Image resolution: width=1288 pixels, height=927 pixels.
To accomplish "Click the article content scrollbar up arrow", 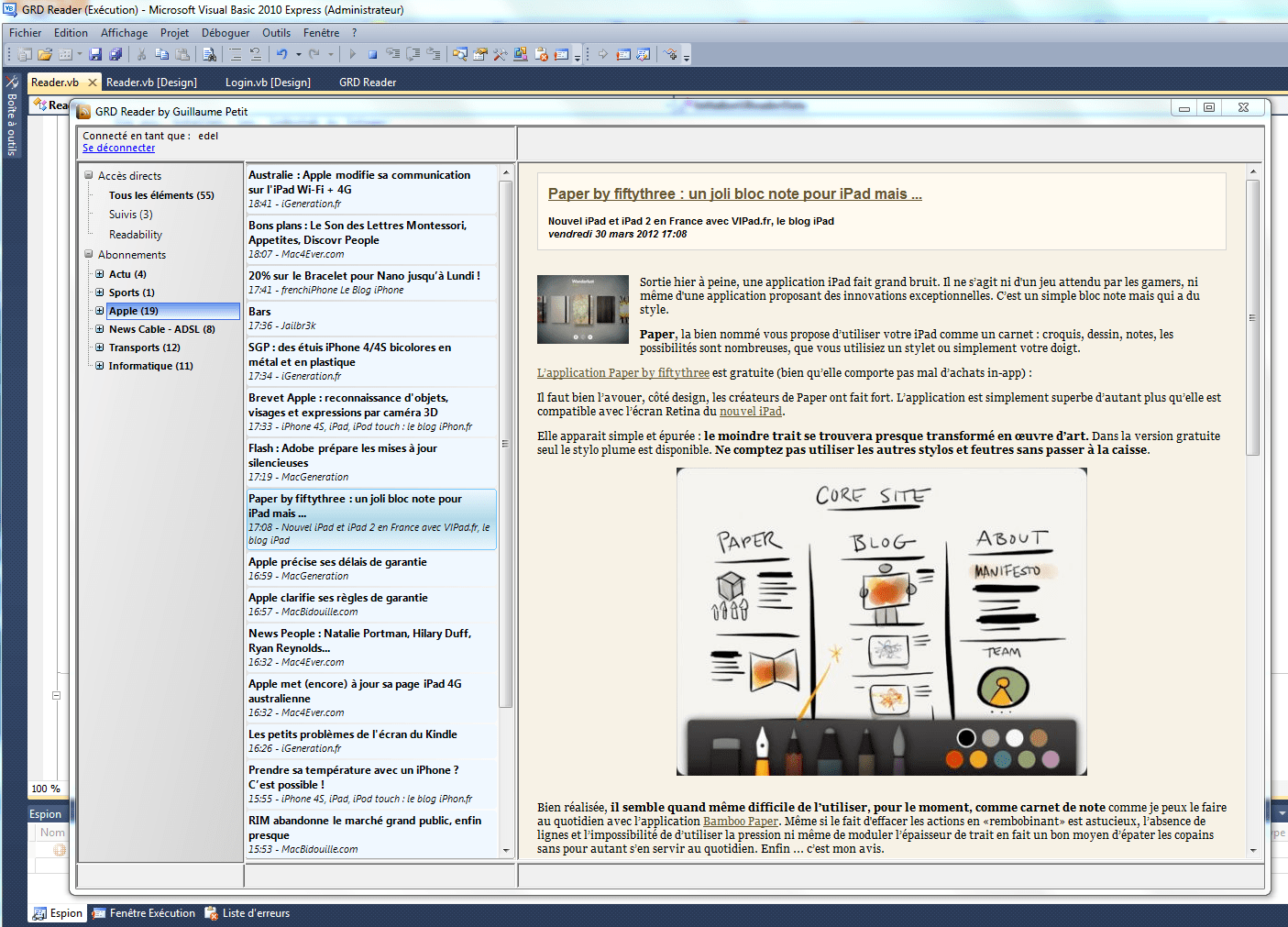I will pyautogui.click(x=1253, y=172).
